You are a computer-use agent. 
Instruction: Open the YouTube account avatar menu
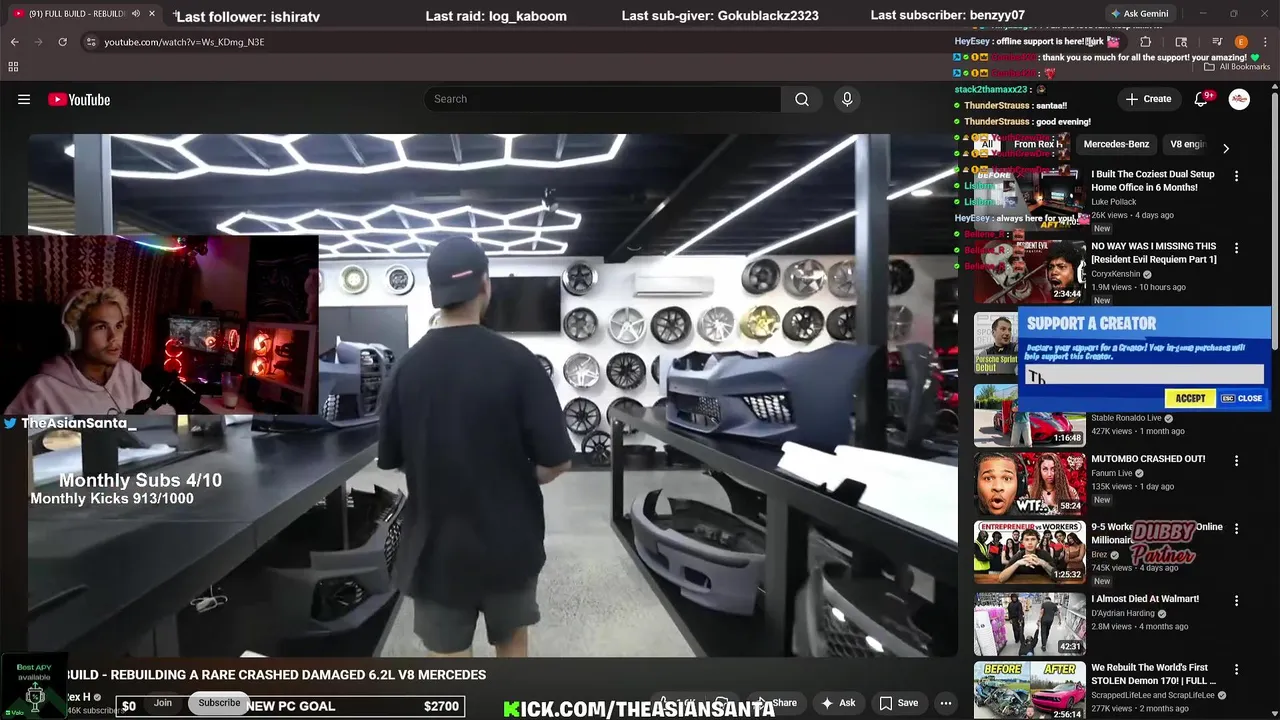(x=1239, y=99)
